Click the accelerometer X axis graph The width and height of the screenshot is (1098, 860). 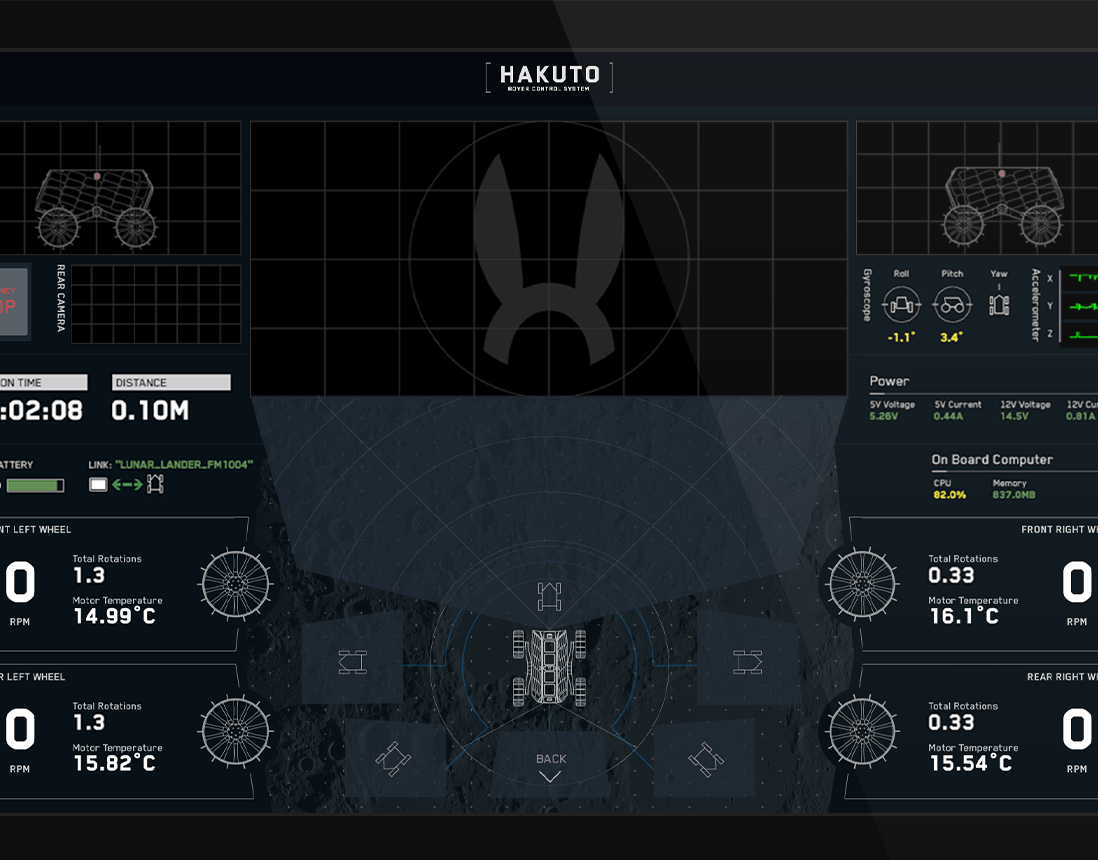[x=1080, y=279]
